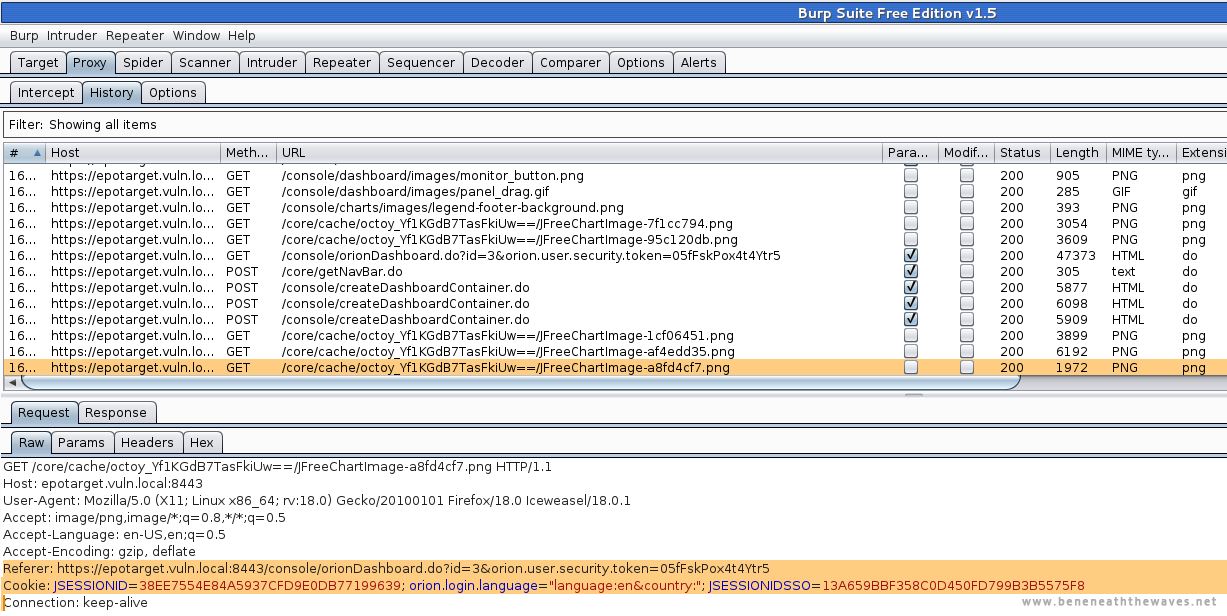Sort history by MIME type column header
This screenshot has height=616, width=1227.
(x=1141, y=153)
